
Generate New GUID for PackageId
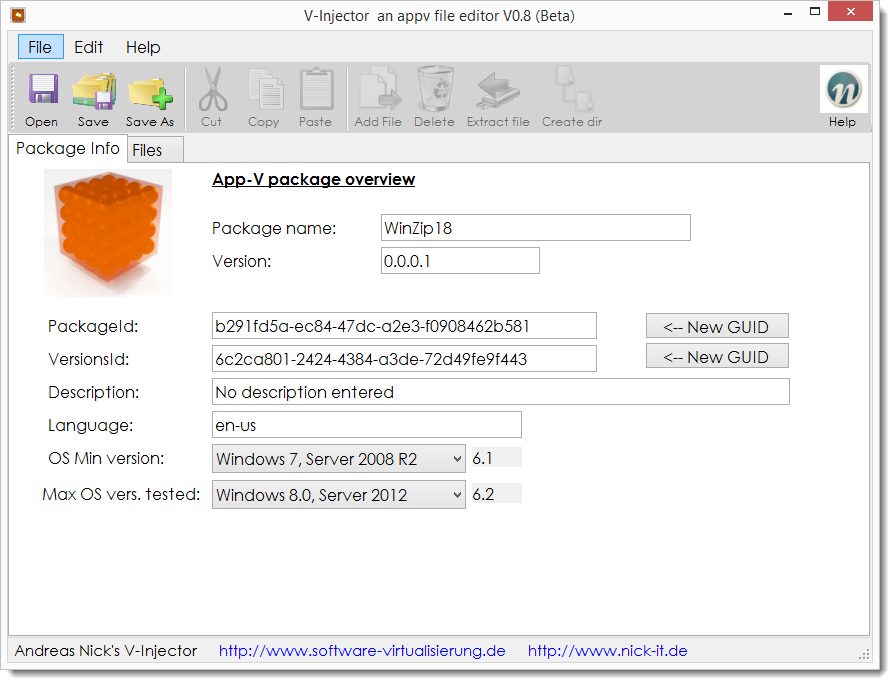click(x=717, y=327)
